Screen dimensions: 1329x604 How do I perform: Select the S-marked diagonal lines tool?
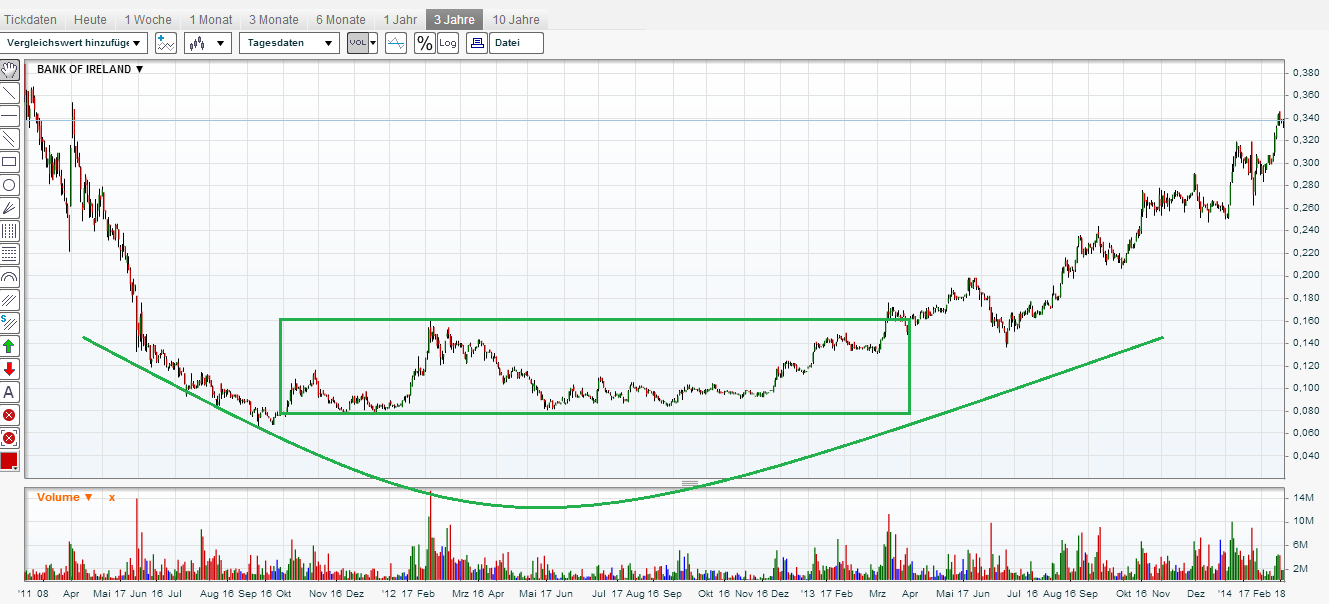[10, 323]
